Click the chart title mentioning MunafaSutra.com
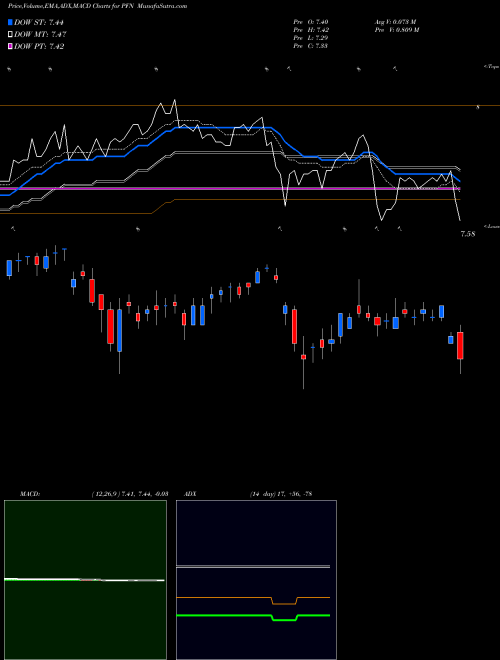 point(97,6)
